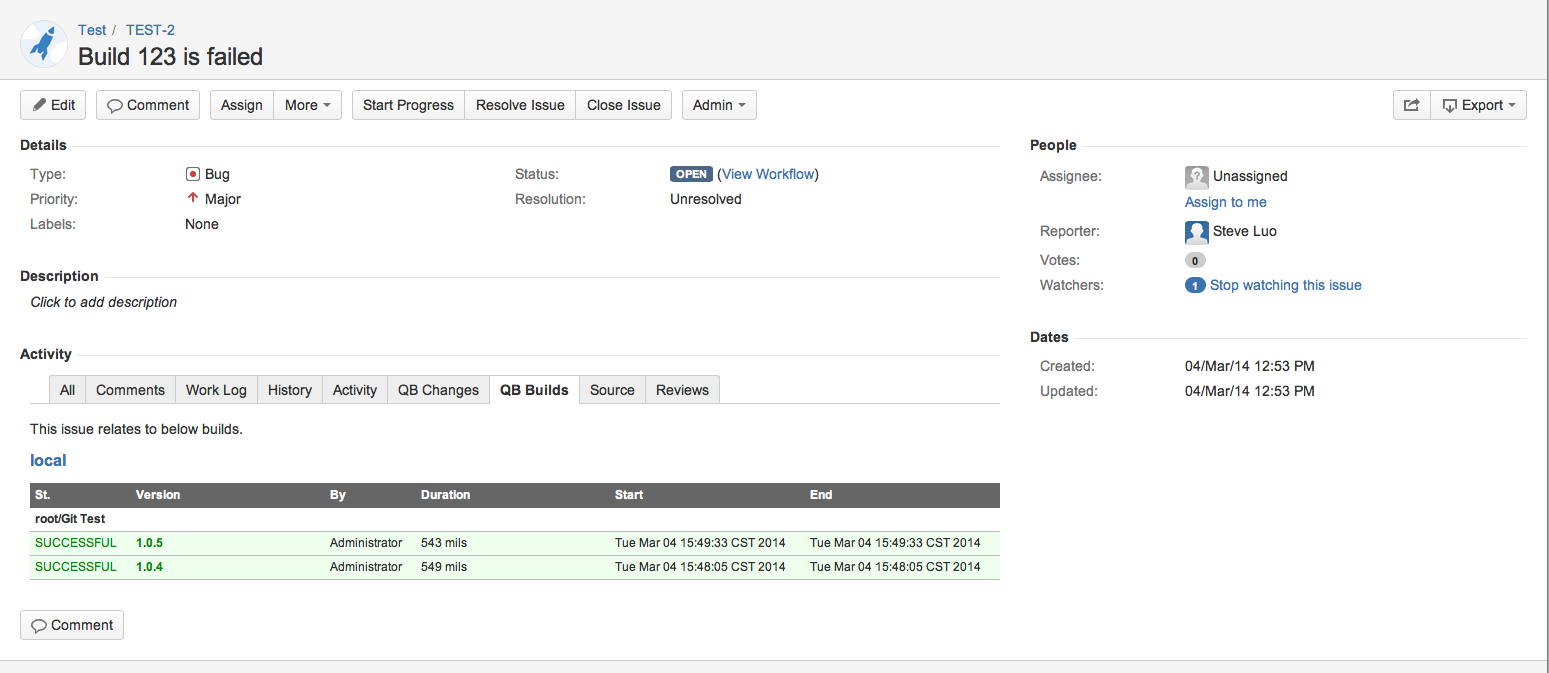
Task: Click the Start column header
Action: pos(629,495)
